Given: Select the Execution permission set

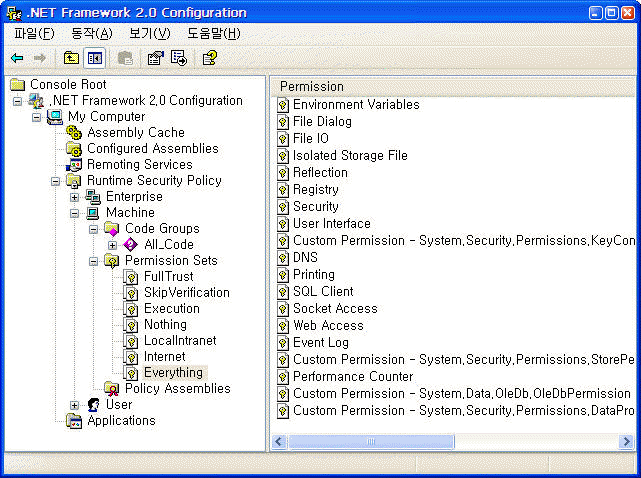Looking at the screenshot, I should 172,309.
